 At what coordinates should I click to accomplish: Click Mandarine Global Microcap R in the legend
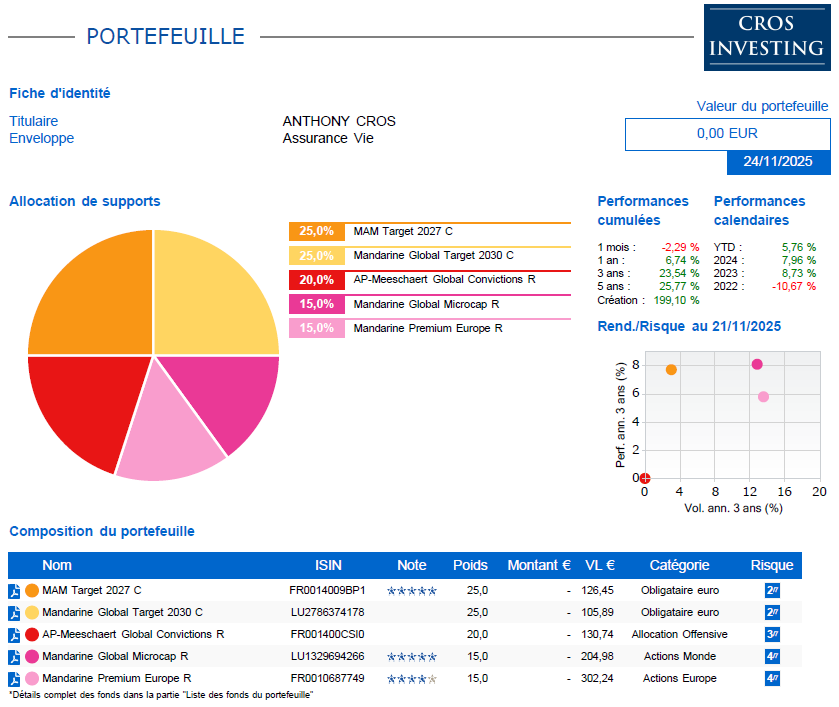[x=426, y=304]
